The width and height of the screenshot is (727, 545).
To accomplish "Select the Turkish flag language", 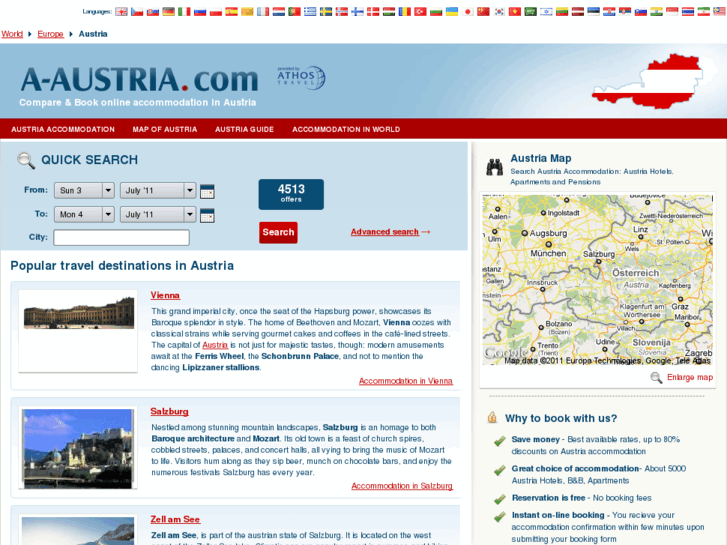I will pyautogui.click(x=421, y=12).
